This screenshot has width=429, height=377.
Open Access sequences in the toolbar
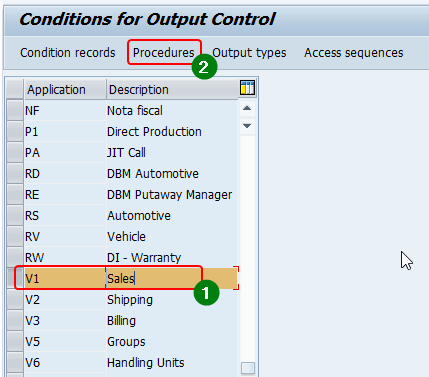[x=354, y=53]
